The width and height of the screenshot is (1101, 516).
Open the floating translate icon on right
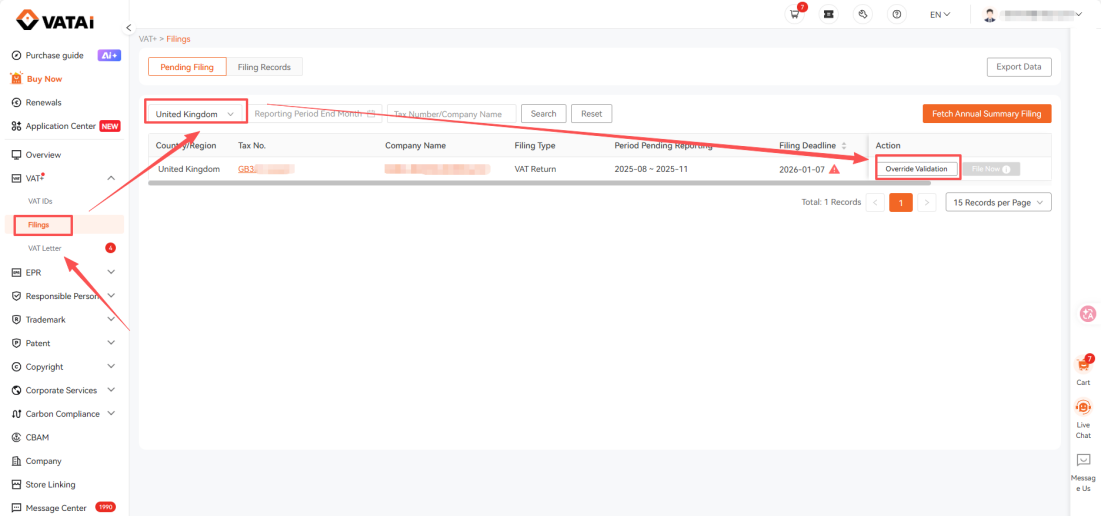(x=1087, y=315)
